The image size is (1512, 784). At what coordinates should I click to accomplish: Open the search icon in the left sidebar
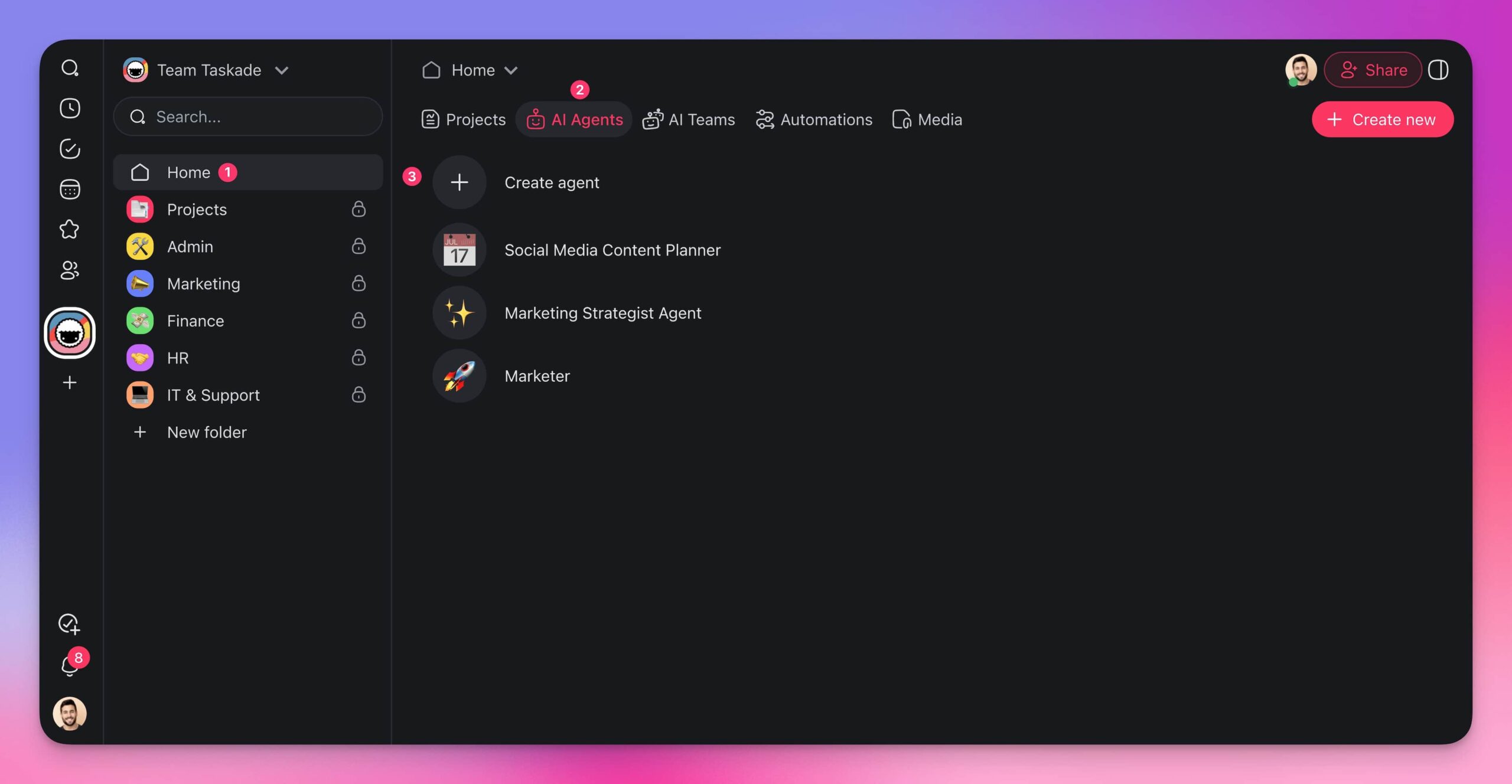coord(70,68)
